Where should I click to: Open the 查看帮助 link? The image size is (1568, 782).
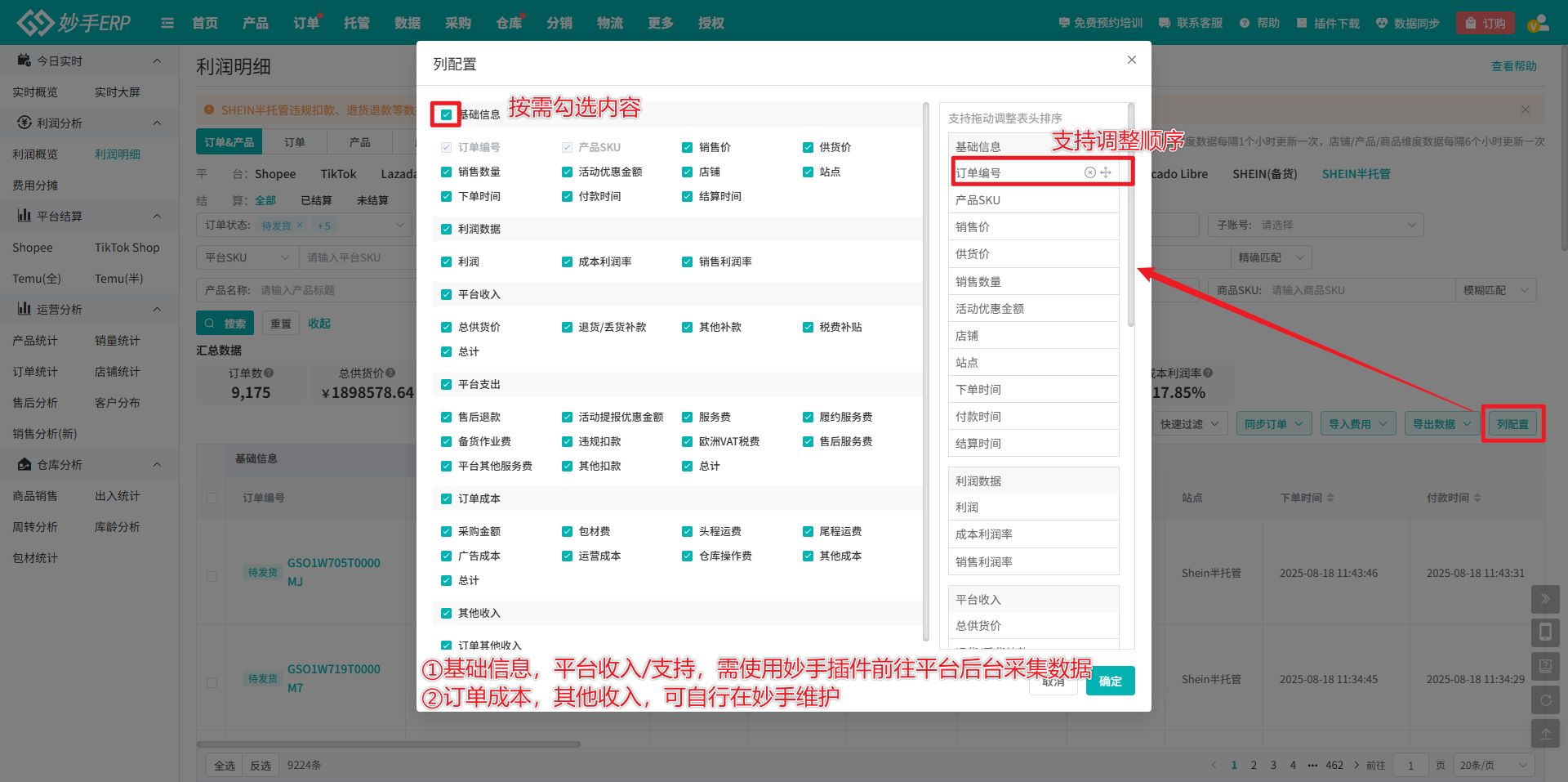(1513, 66)
